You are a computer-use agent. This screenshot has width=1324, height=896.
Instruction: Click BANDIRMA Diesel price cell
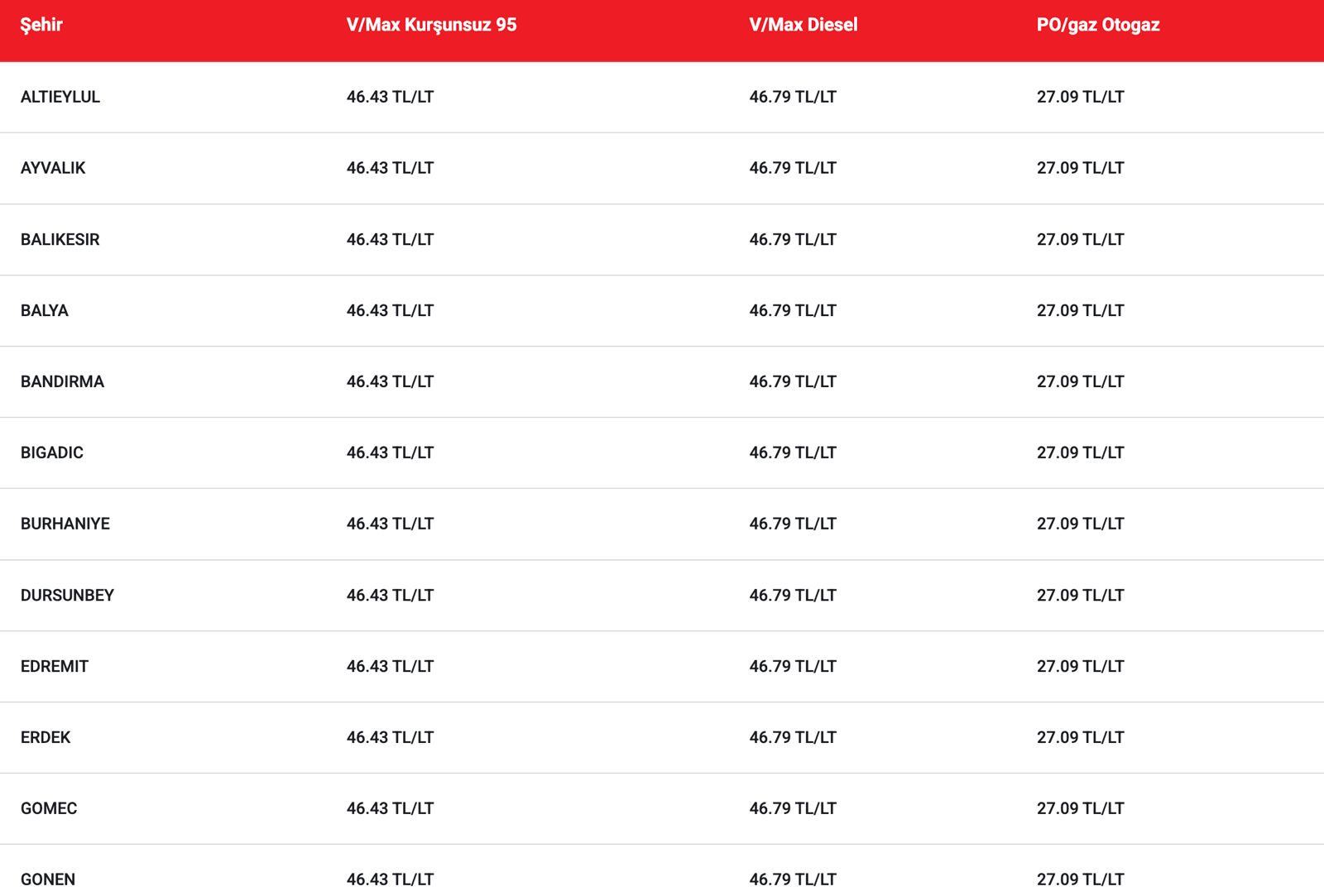click(793, 381)
